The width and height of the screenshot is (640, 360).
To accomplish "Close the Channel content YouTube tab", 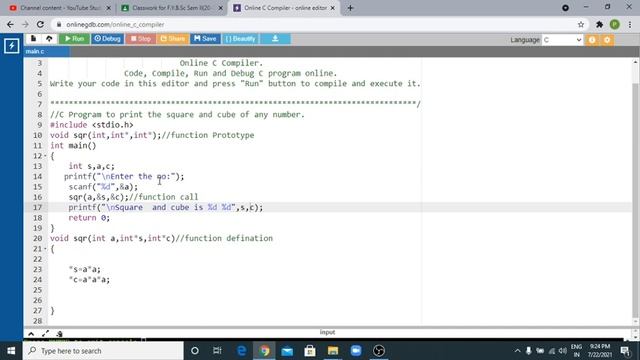I will [109, 8].
